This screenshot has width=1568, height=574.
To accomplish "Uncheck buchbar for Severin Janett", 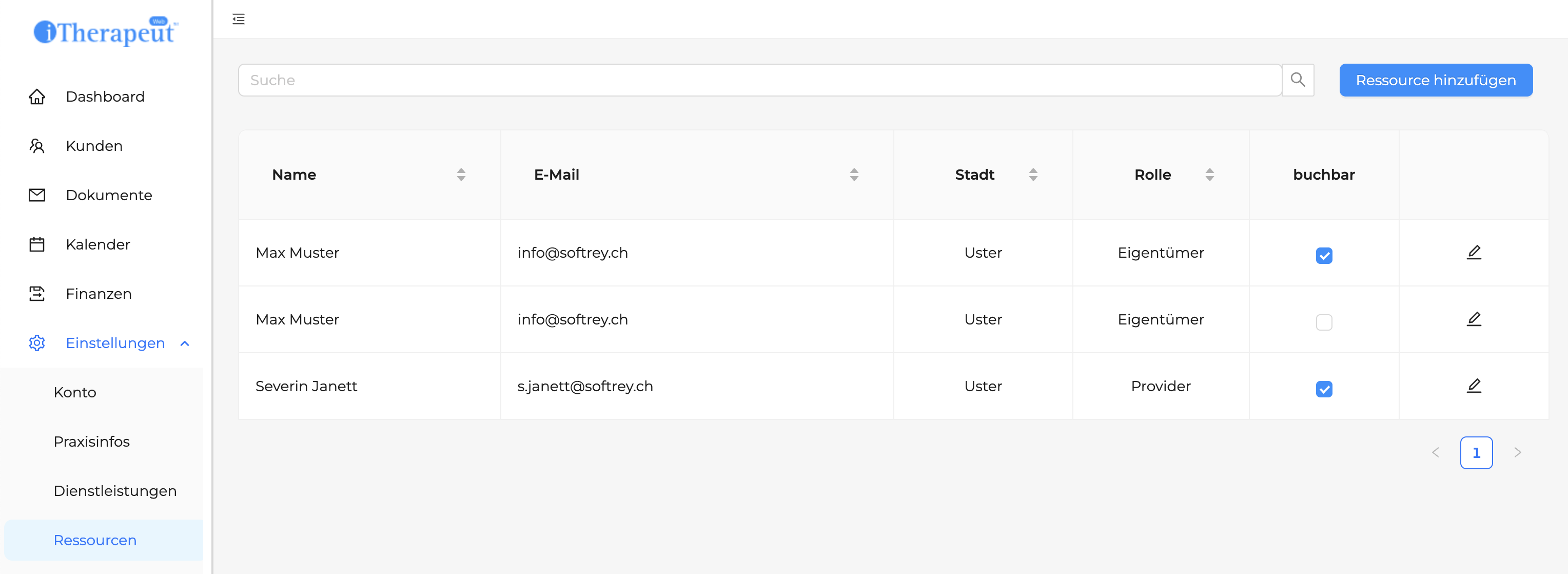I will 1323,389.
